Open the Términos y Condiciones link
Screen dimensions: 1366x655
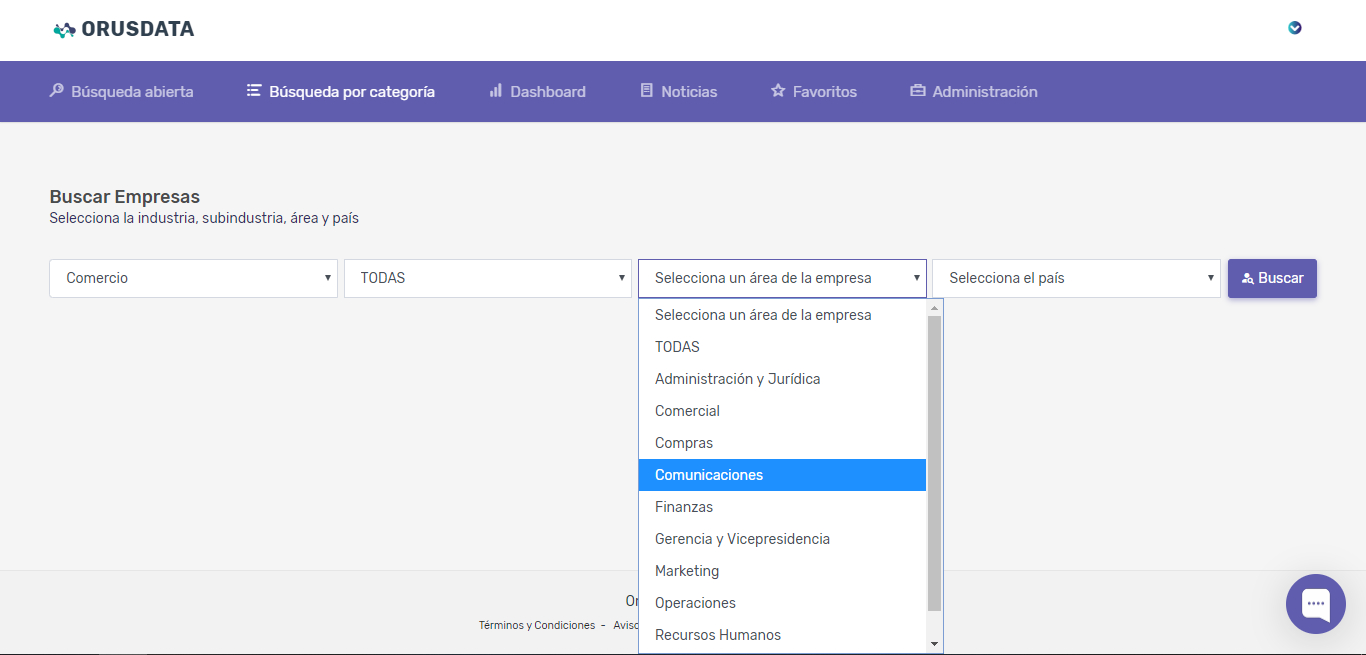536,625
